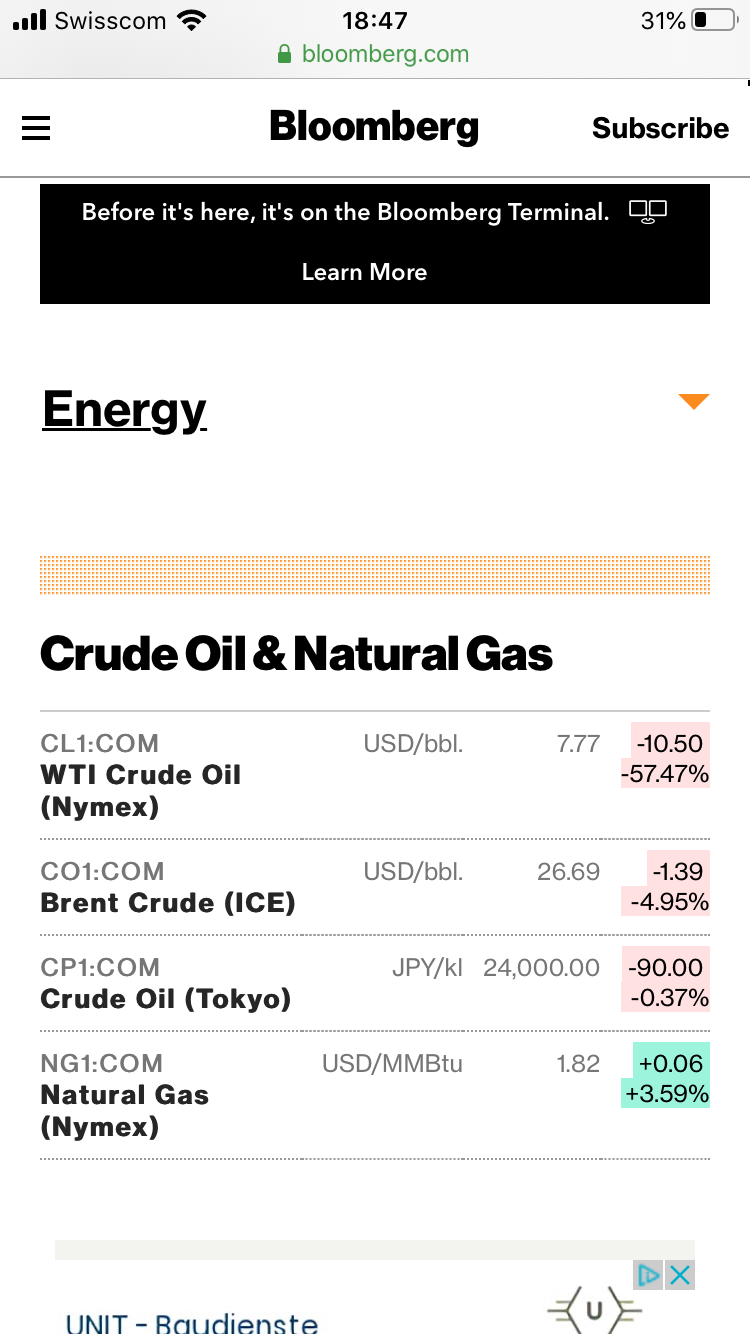This screenshot has height=1334, width=750.
Task: Tap the battery indicator in status bar
Action: [713, 20]
